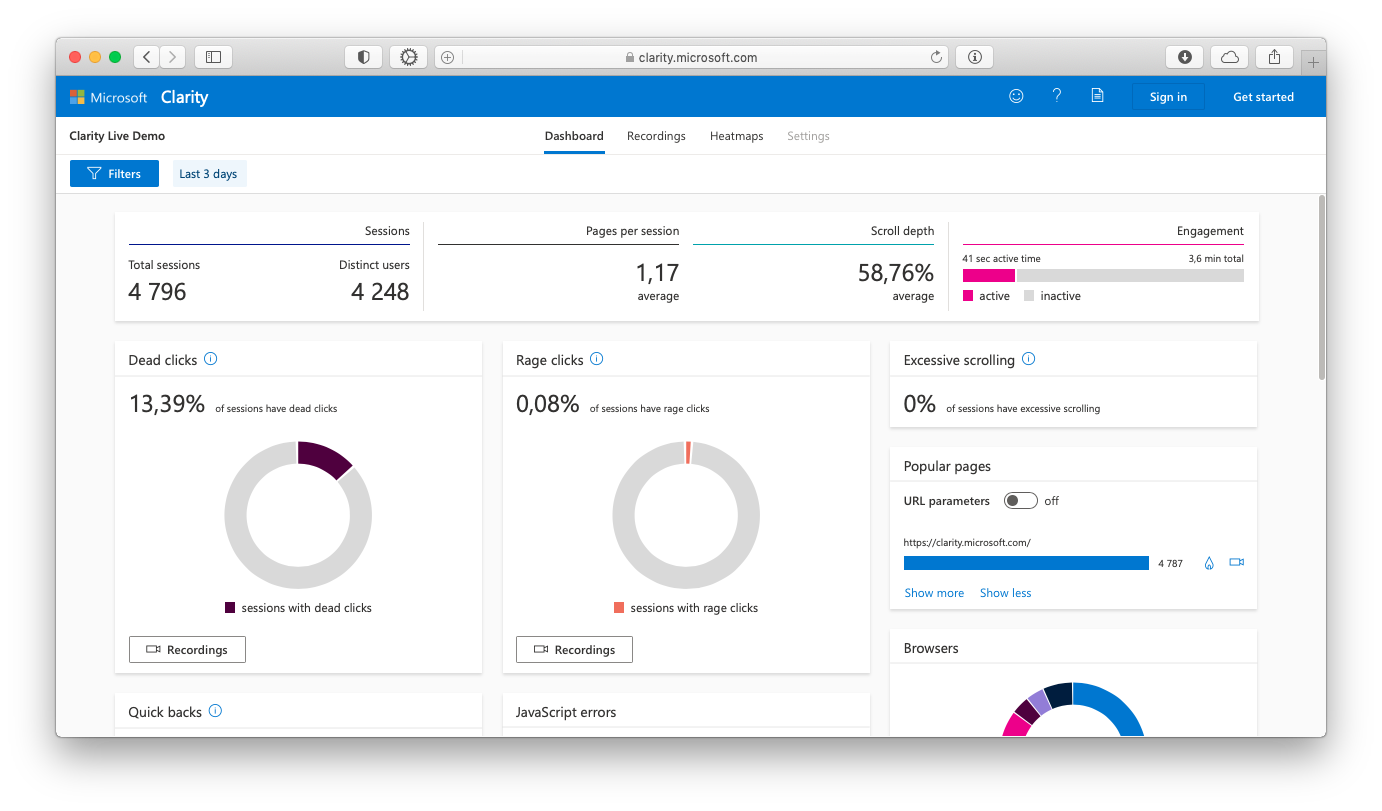This screenshot has height=811, width=1382.
Task: Open the help question mark icon
Action: 1057,96
